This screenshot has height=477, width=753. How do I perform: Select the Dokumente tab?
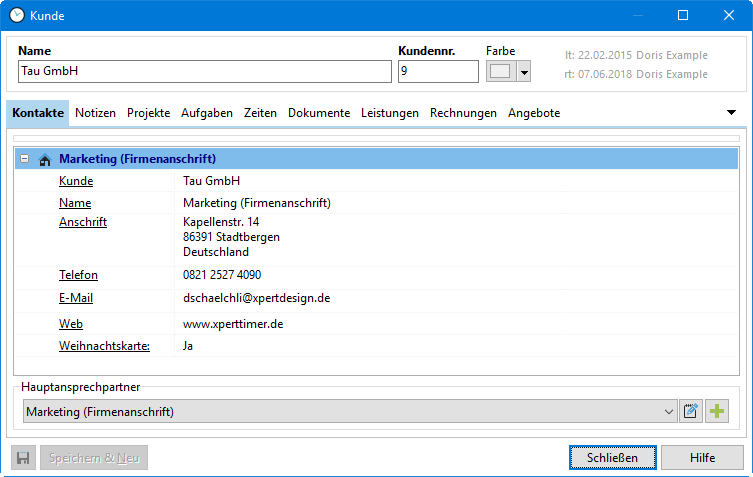point(319,113)
